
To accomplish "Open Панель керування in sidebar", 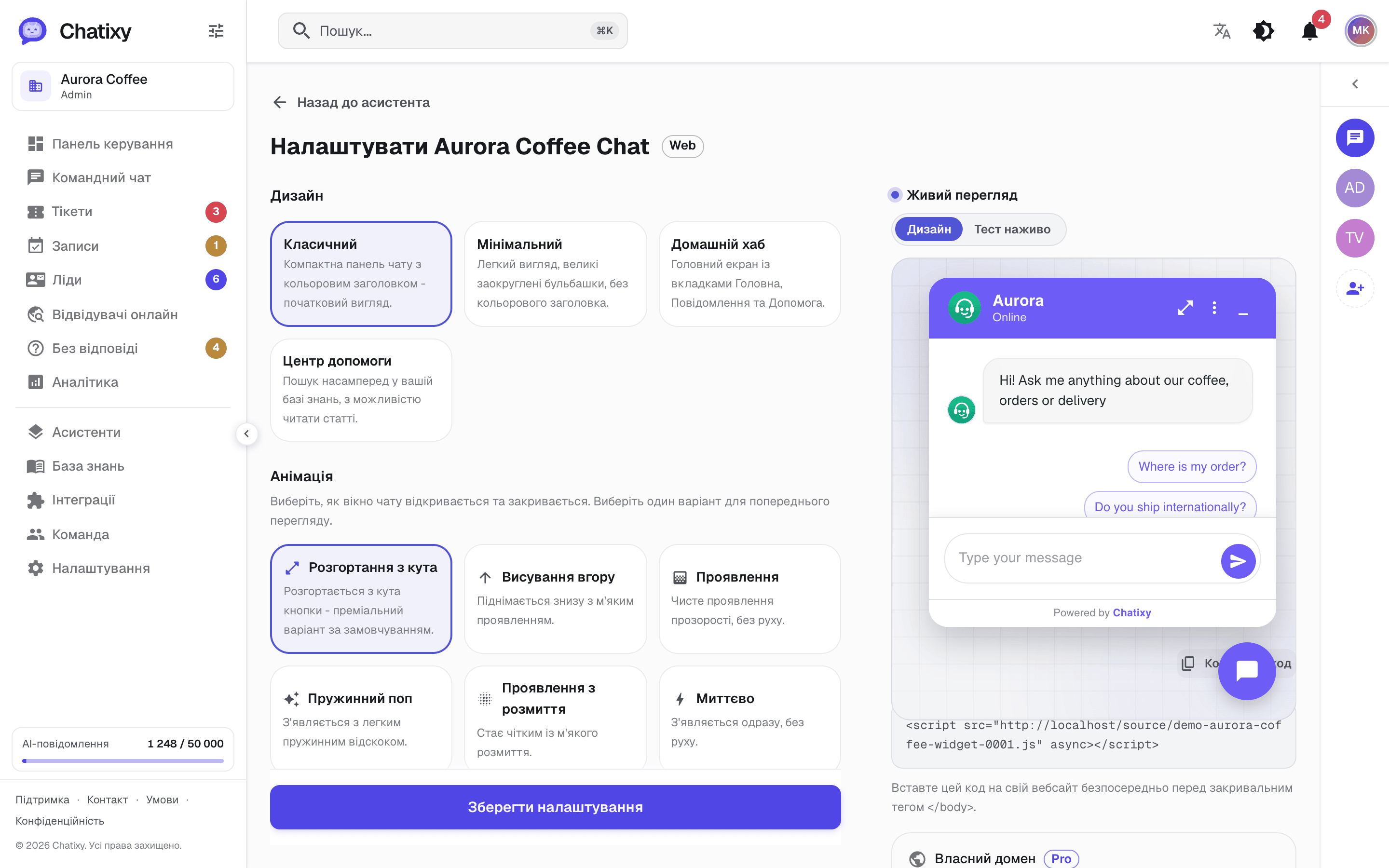I will click(123, 144).
